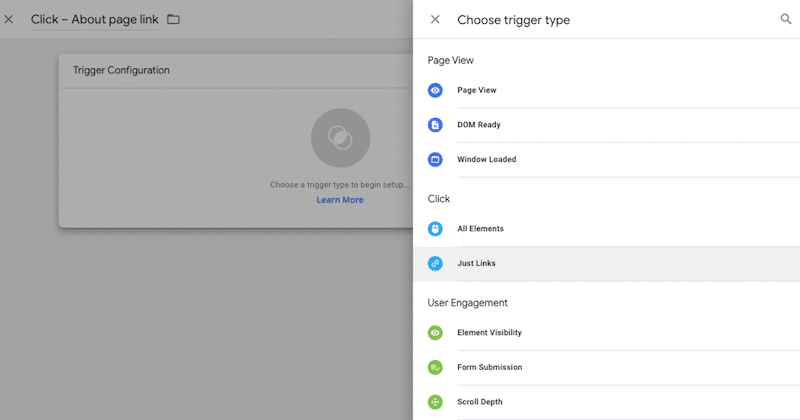Image resolution: width=800 pixels, height=420 pixels.
Task: Select Form Submission trigger type
Action: click(x=490, y=367)
